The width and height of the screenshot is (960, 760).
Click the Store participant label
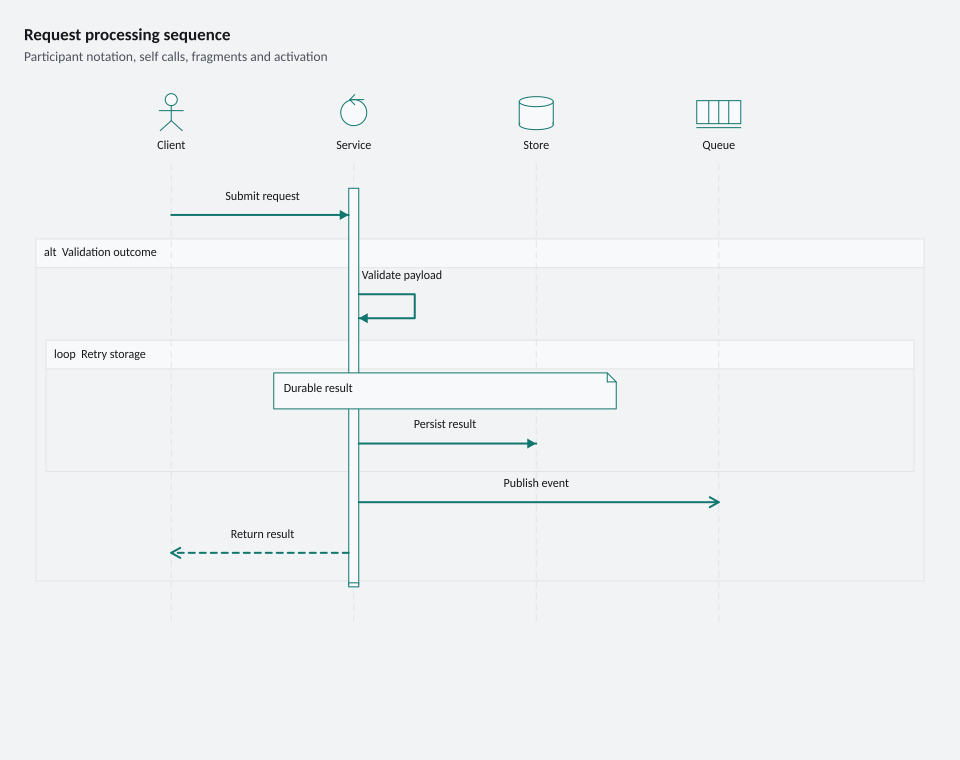click(x=536, y=145)
